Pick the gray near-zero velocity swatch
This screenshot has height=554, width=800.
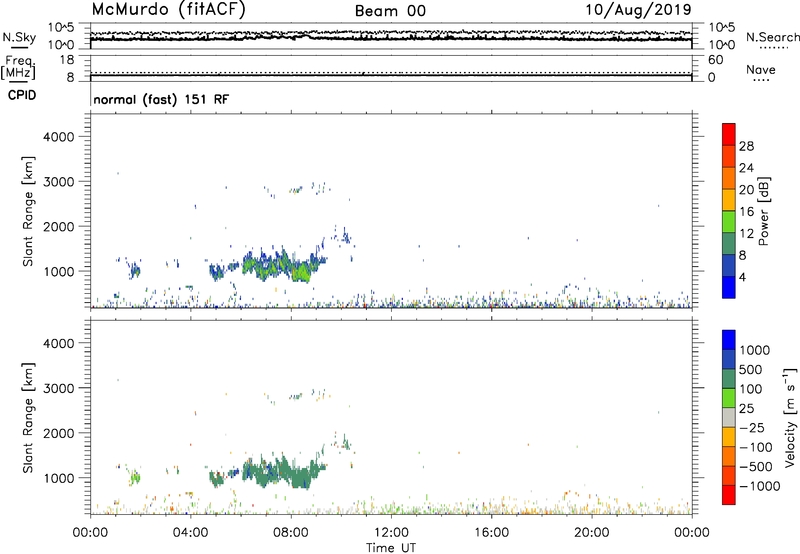tap(729, 417)
